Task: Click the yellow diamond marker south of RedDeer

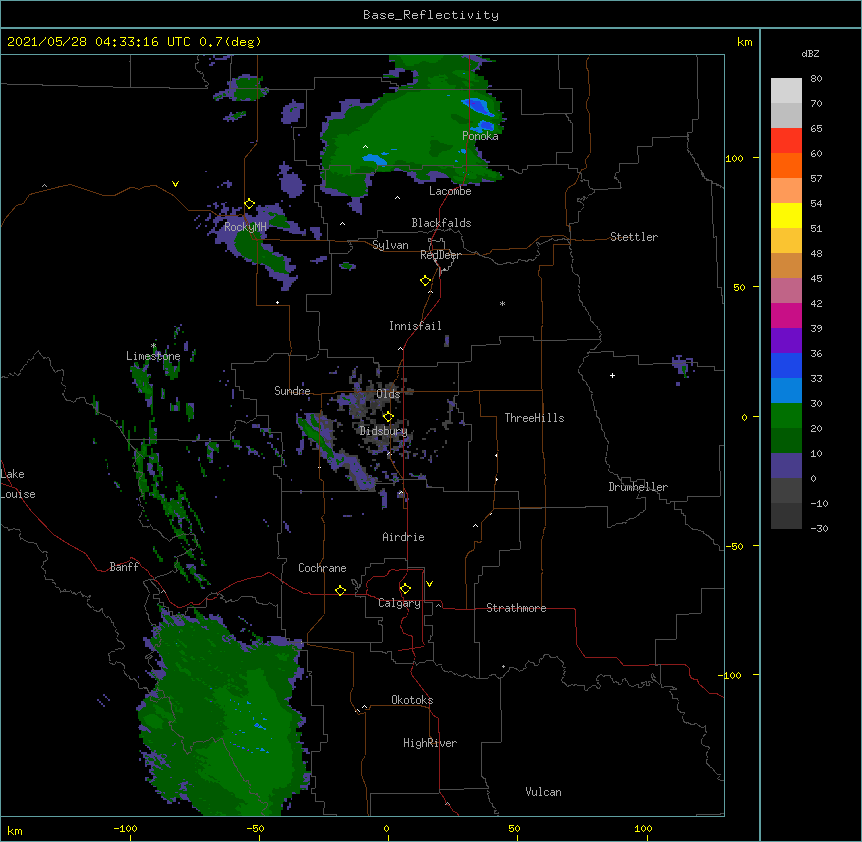Action: pos(426,281)
